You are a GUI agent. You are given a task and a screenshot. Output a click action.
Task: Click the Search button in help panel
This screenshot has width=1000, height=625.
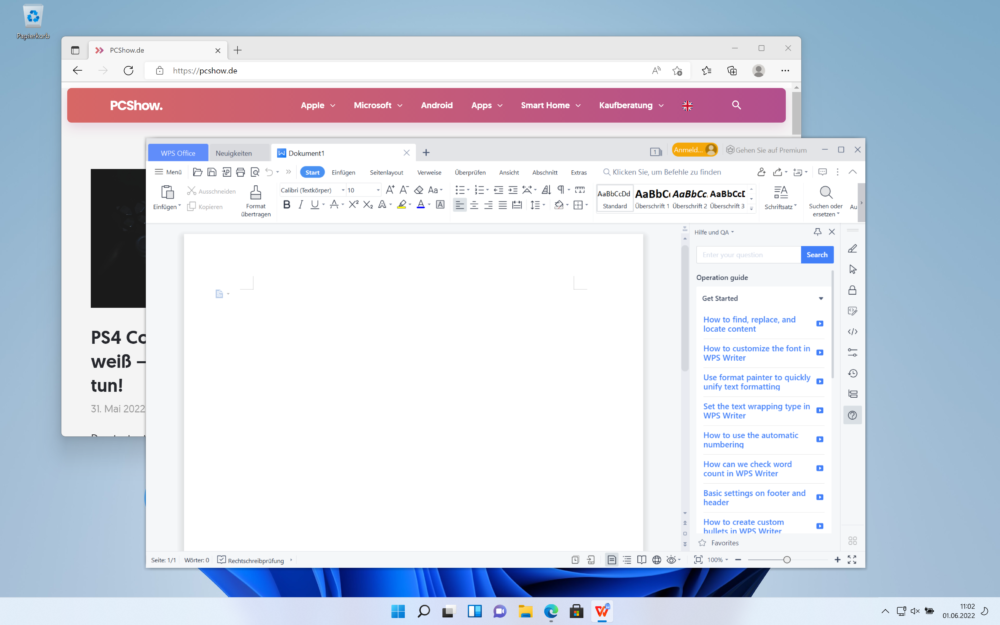pyautogui.click(x=817, y=254)
